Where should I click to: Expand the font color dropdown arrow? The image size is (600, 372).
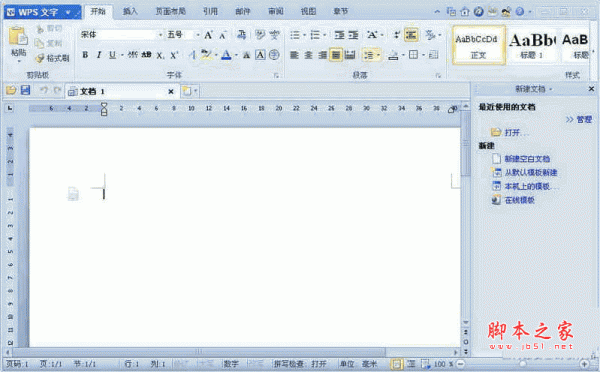(236, 55)
